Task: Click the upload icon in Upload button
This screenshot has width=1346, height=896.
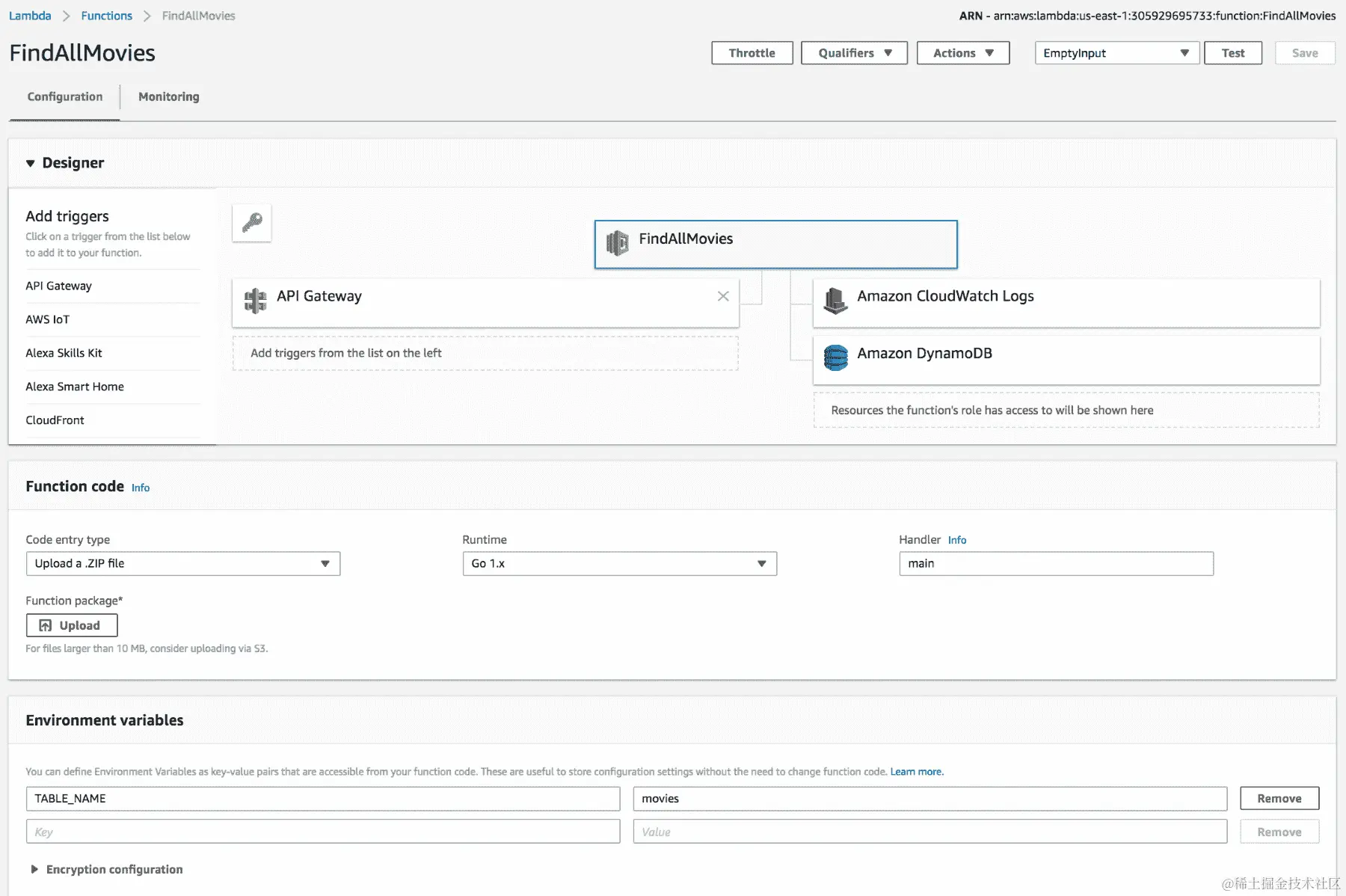Action: point(46,625)
